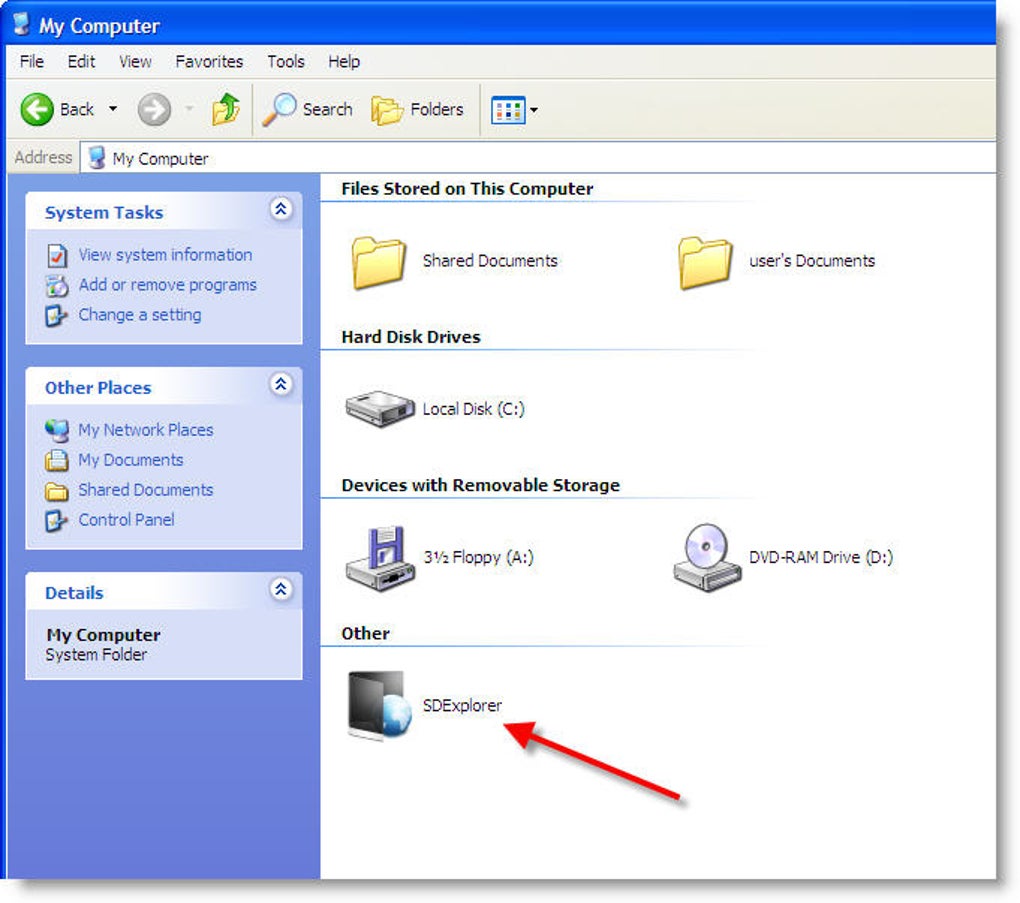Viewport: 1020px width, 903px height.
Task: Open the File menu
Action: pos(32,62)
